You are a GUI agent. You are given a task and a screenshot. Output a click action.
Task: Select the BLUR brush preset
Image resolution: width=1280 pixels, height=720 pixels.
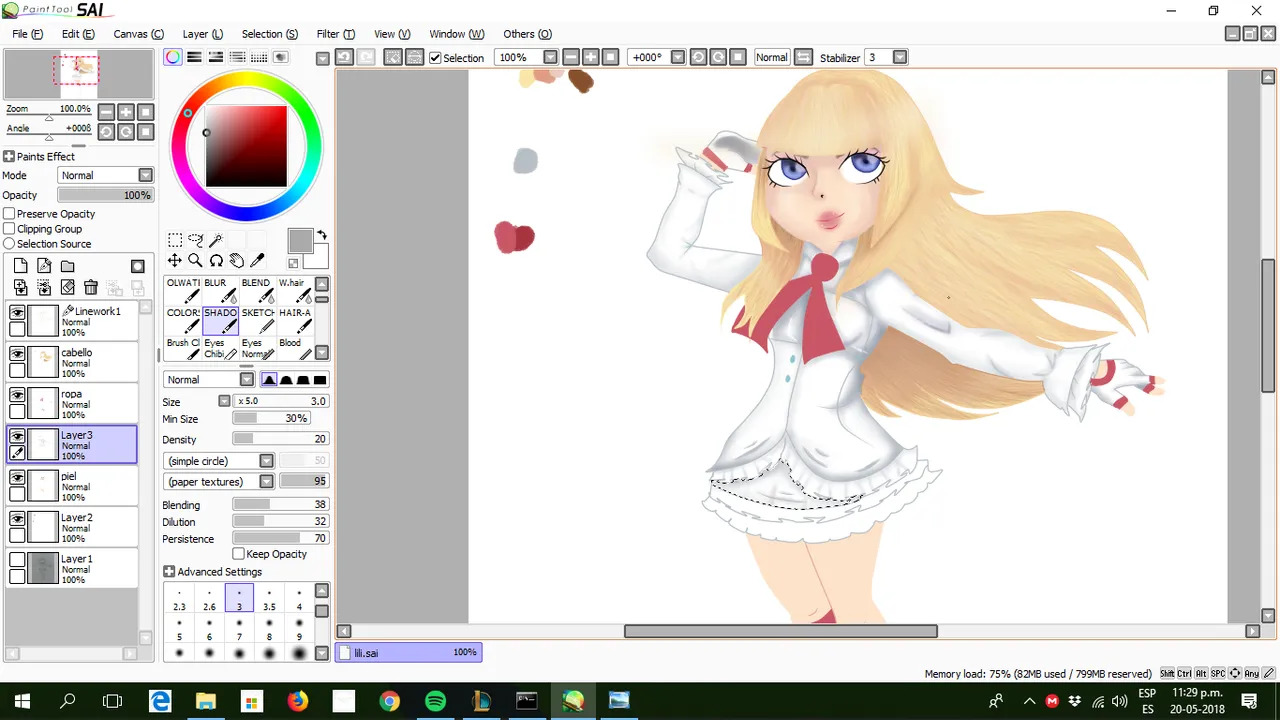click(220, 291)
